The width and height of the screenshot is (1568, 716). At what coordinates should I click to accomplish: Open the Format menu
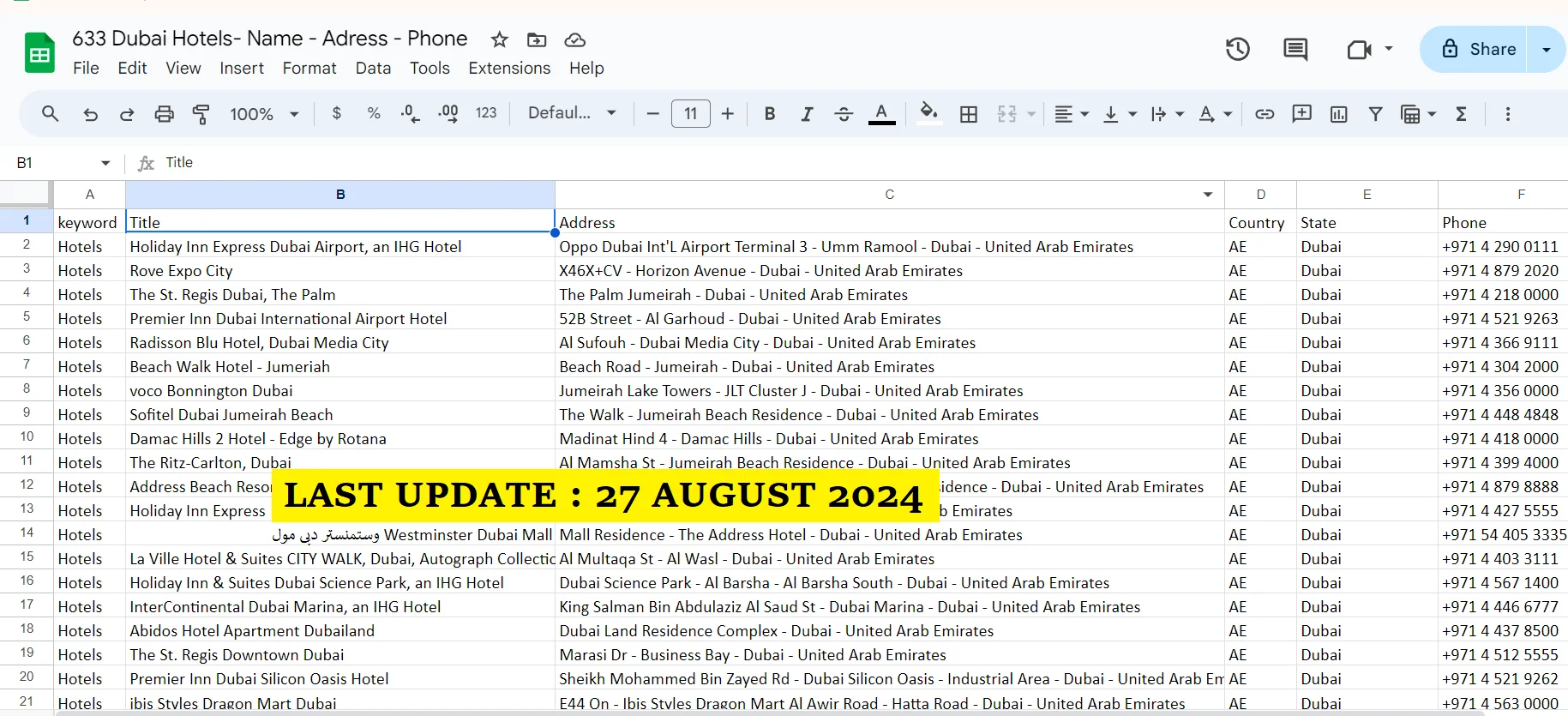point(309,68)
